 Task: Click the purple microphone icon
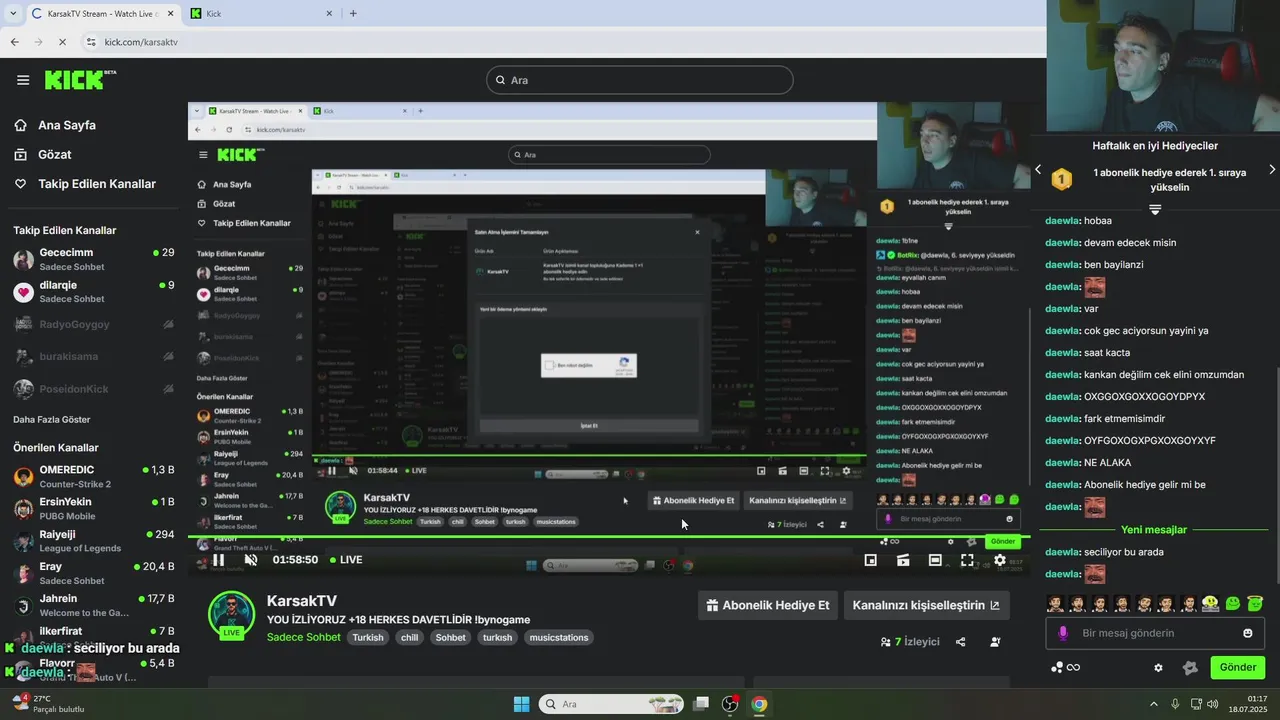1063,633
